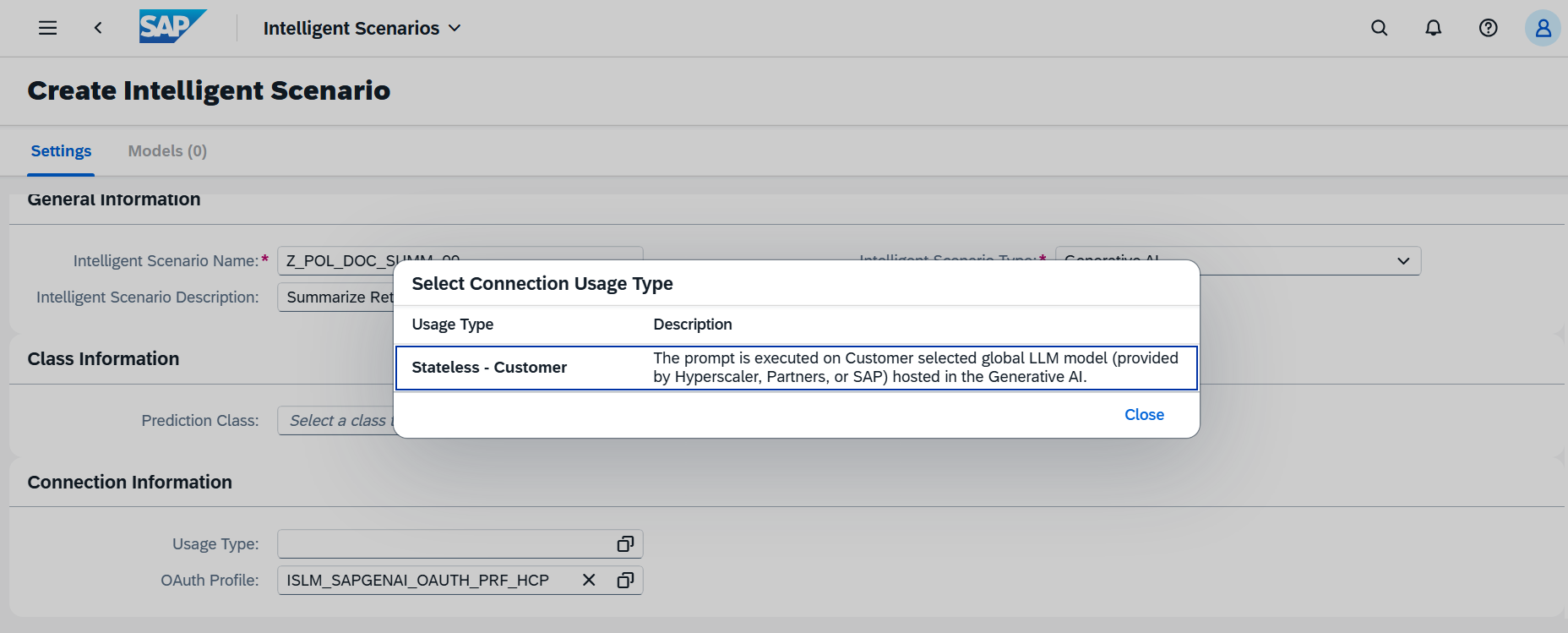Click the Description column header
The image size is (1568, 633).
pyautogui.click(x=693, y=325)
